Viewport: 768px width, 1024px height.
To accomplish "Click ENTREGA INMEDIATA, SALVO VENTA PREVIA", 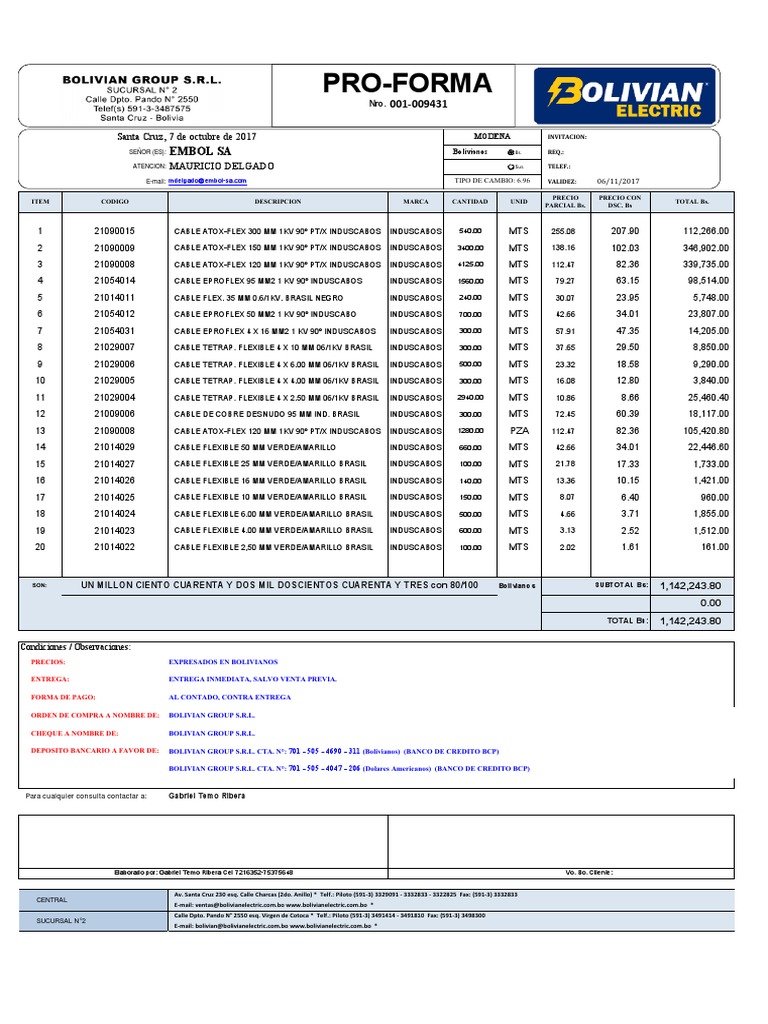I will coord(253,679).
